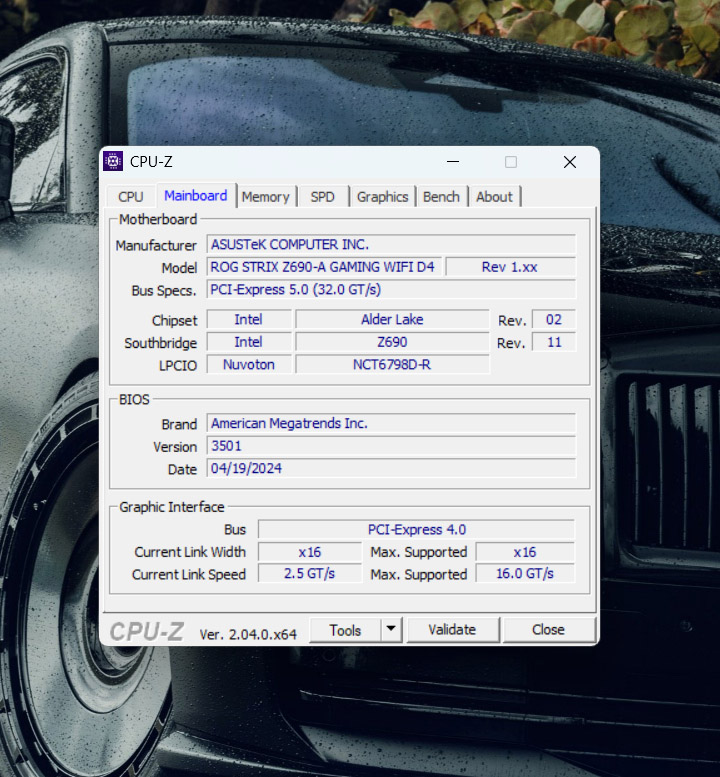Minimize the CPU-Z window
This screenshot has height=777, width=720.
(x=453, y=162)
